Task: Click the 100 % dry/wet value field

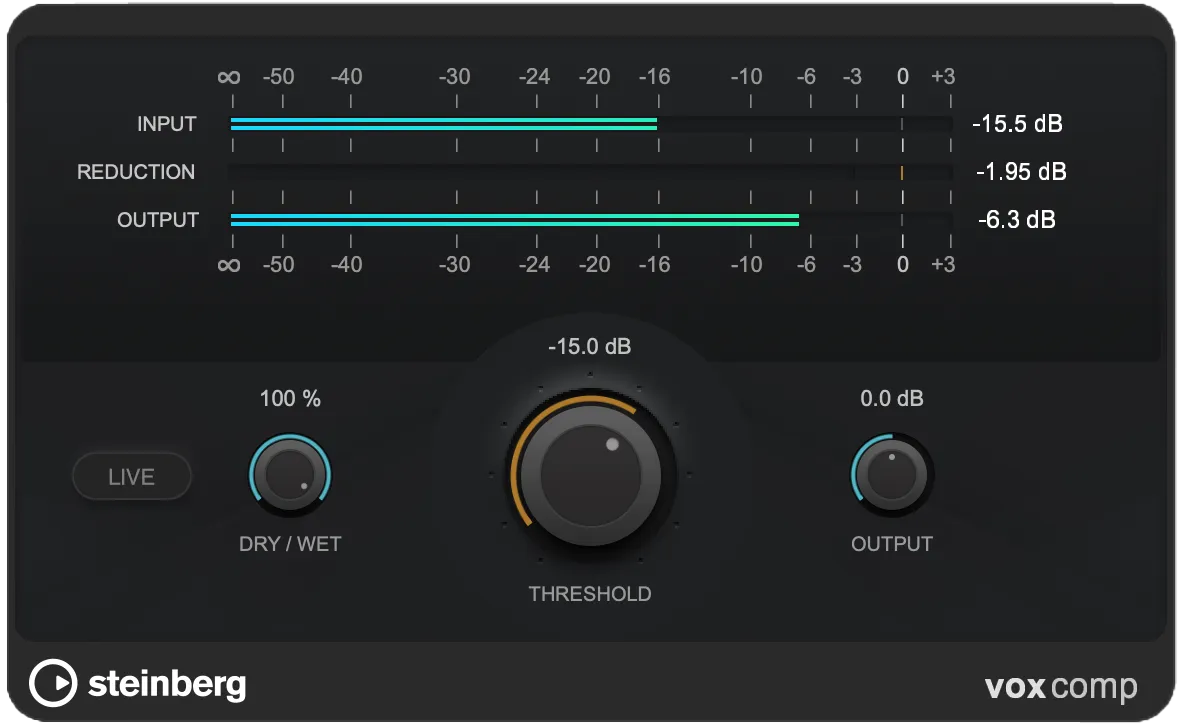Action: (x=290, y=399)
